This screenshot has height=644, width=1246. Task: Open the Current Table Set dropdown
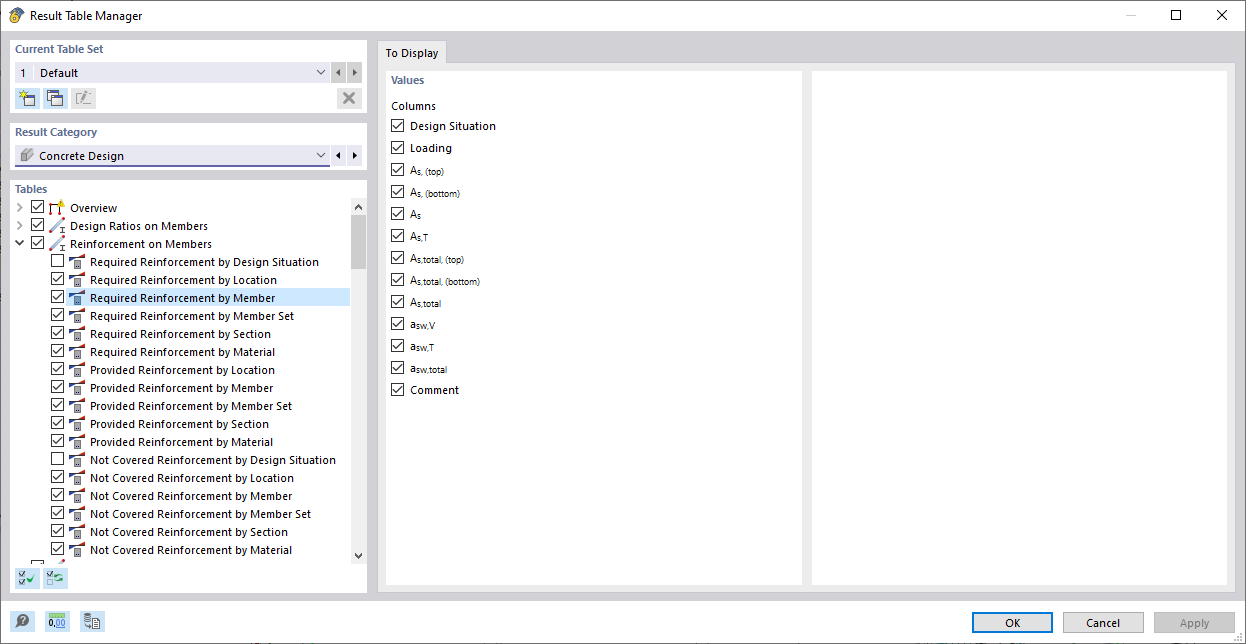pos(320,72)
